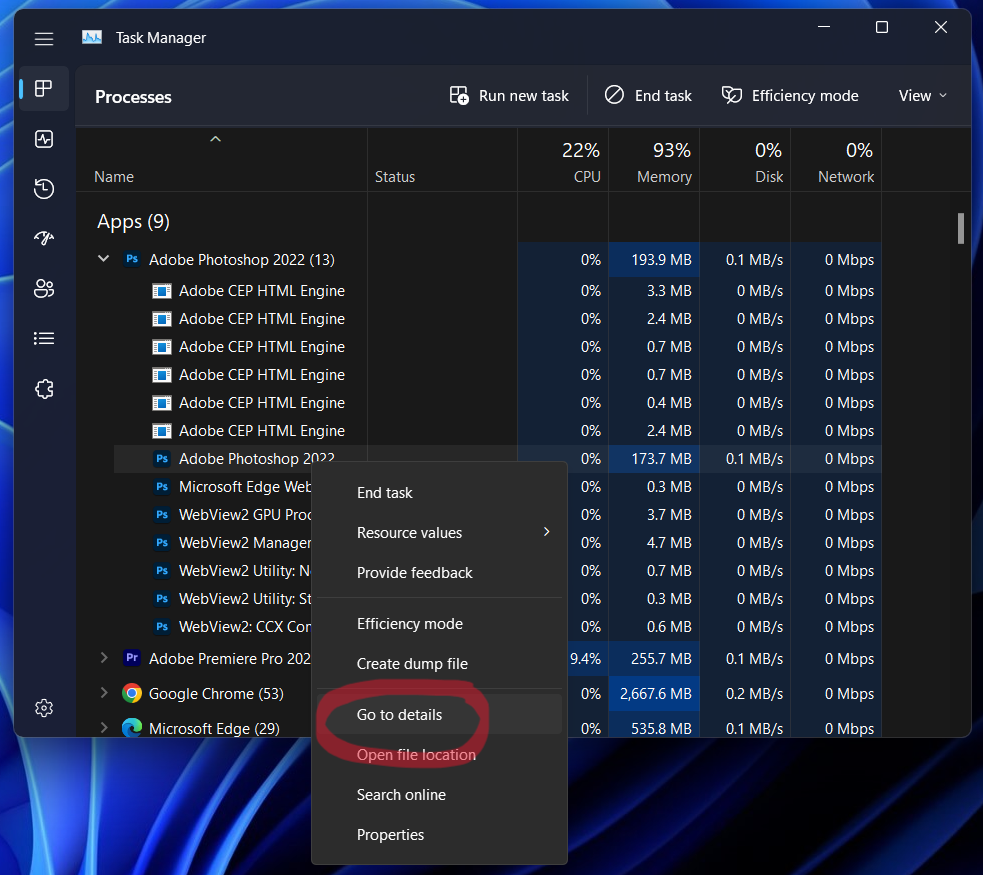Open the View dropdown
This screenshot has width=983, height=875.
coord(922,96)
